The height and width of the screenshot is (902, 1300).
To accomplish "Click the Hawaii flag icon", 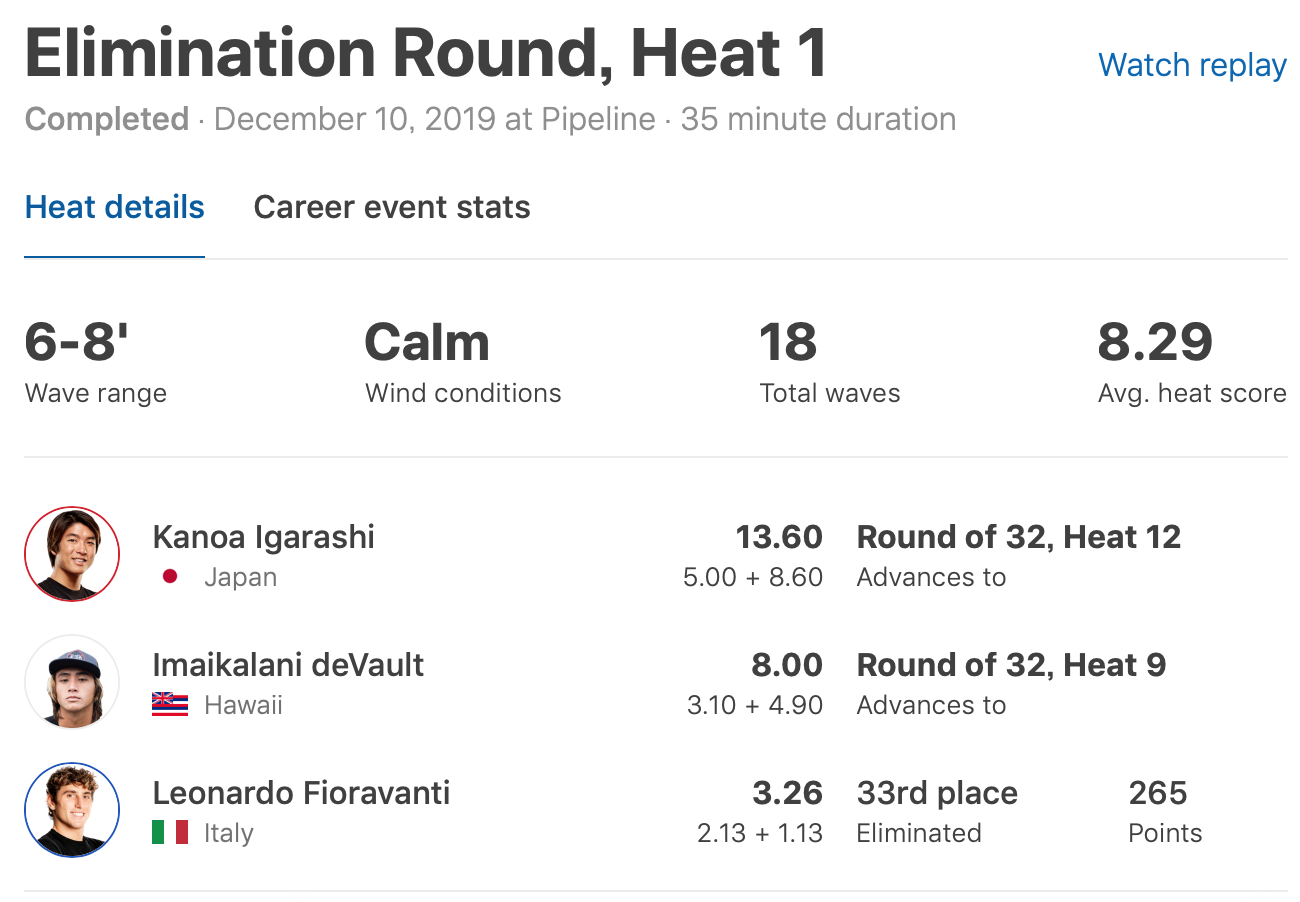I will pyautogui.click(x=170, y=705).
